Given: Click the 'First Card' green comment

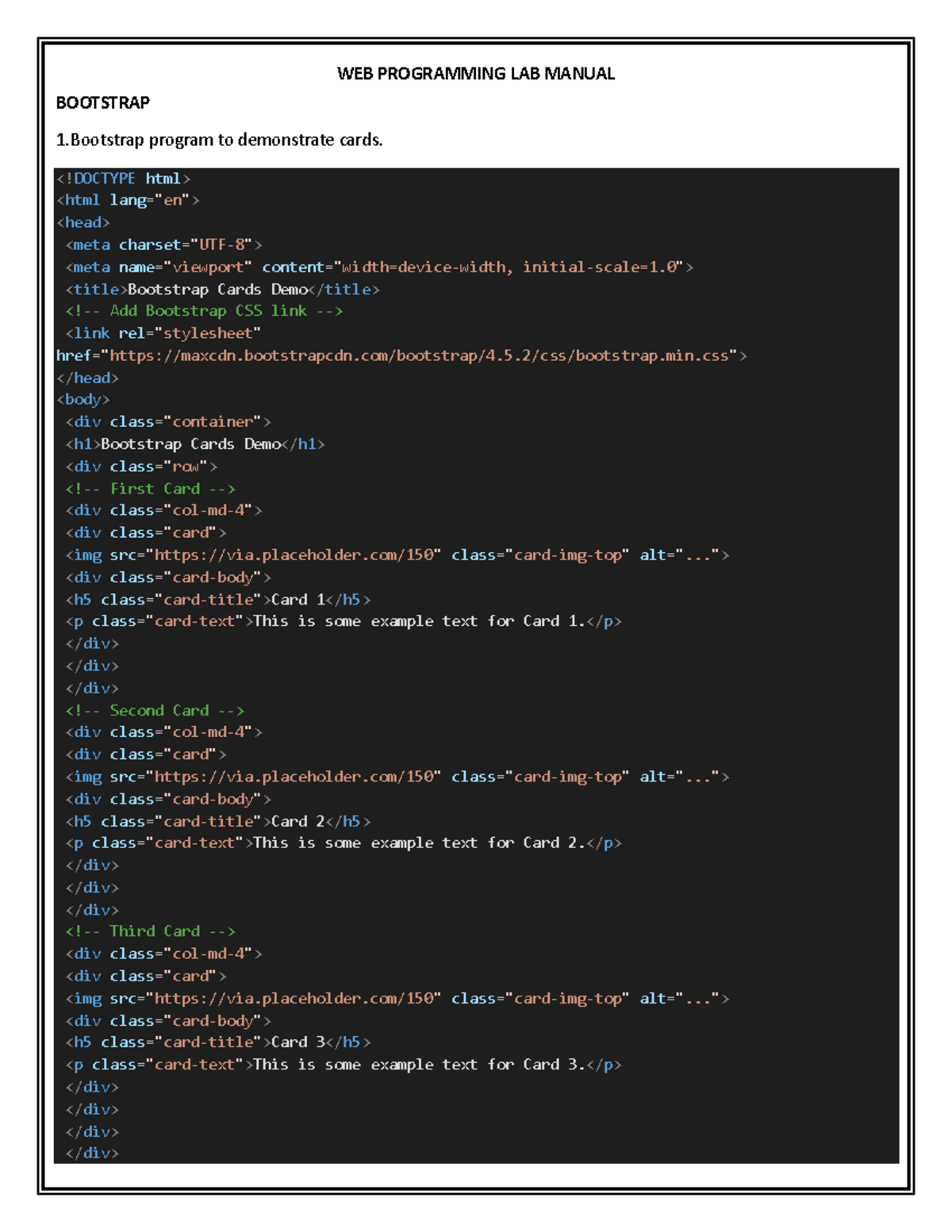Looking at the screenshot, I should 150,489.
